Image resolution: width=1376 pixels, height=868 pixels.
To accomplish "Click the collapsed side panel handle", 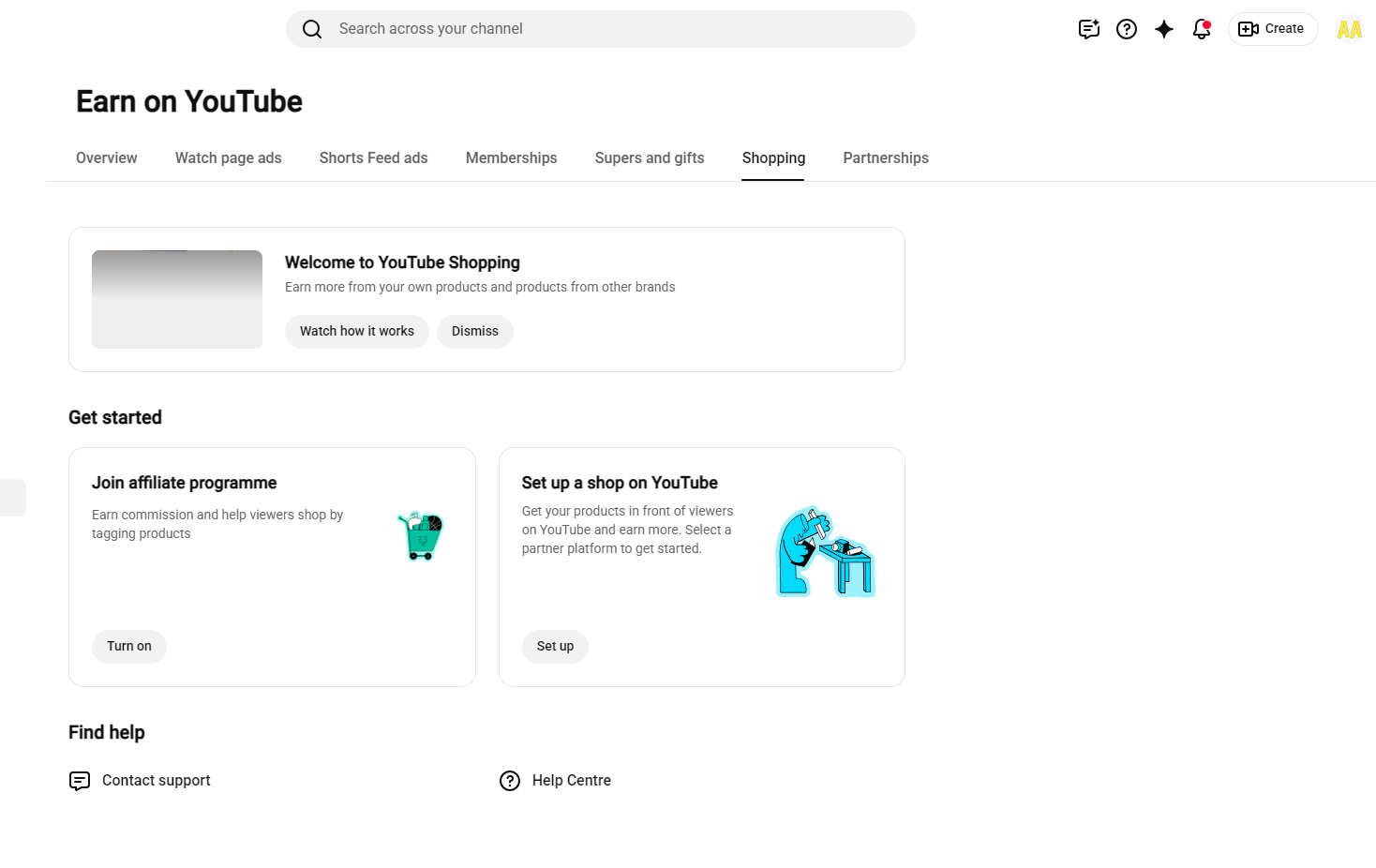I will 12,498.
